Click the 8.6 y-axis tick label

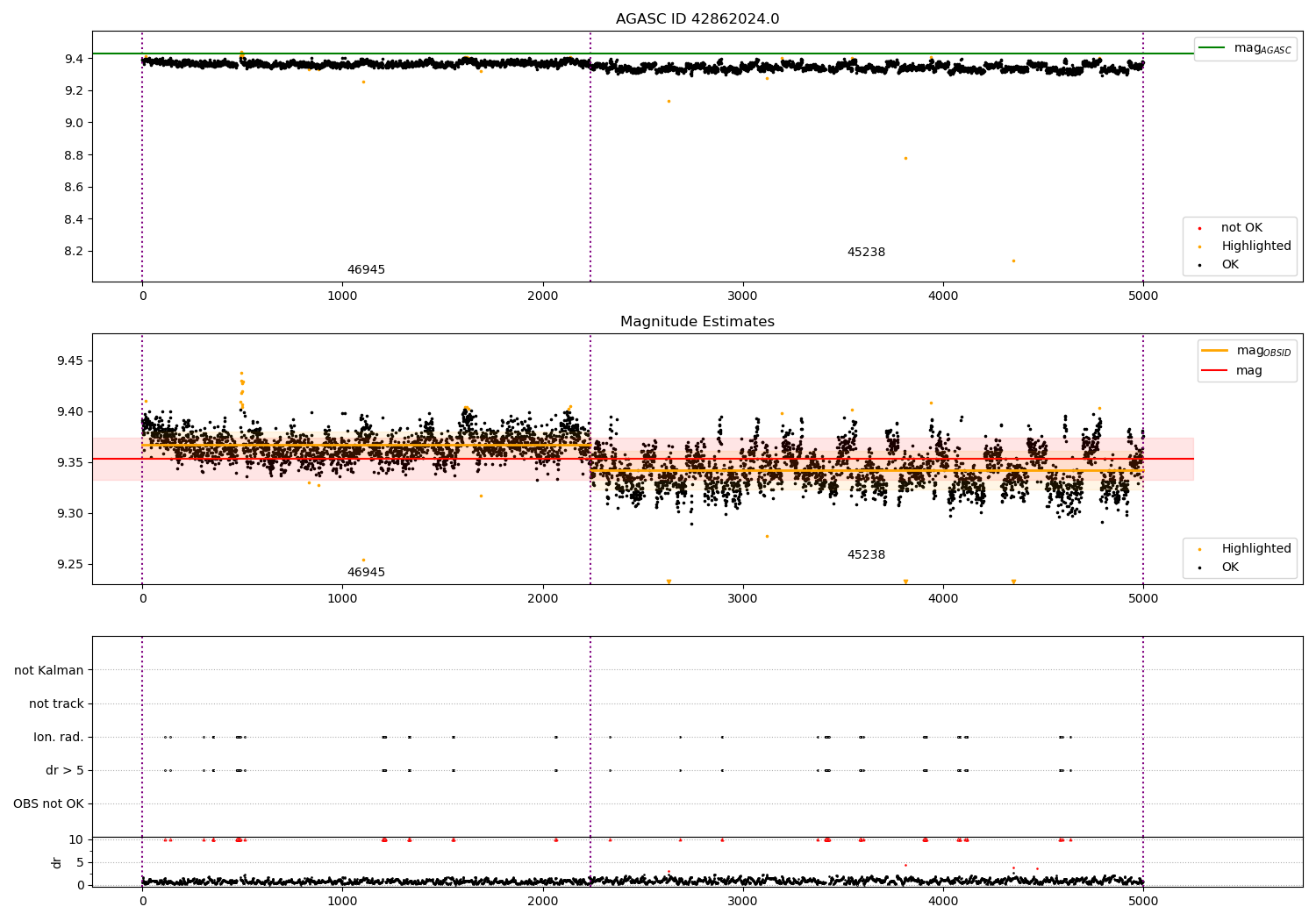pyautogui.click(x=74, y=187)
